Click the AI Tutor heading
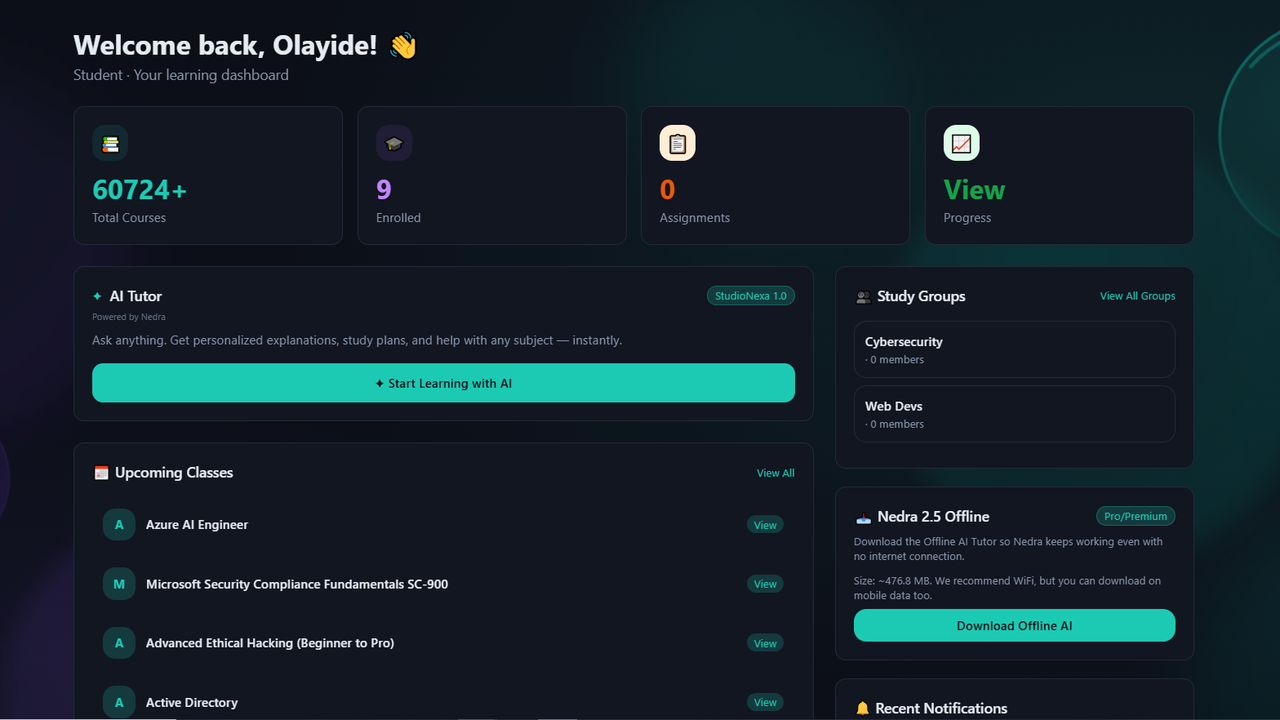 [135, 296]
